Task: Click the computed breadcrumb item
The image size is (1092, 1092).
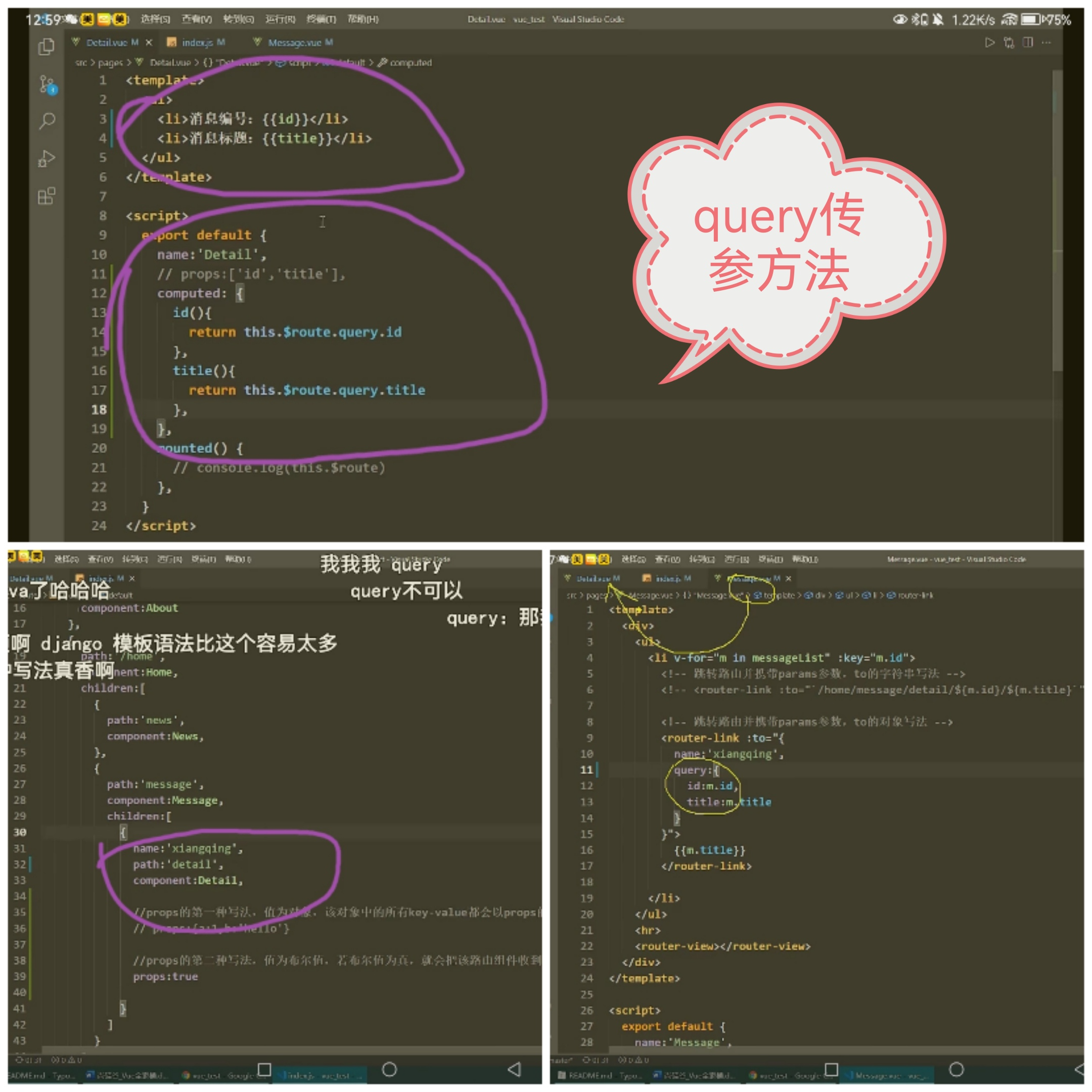Action: (x=411, y=63)
